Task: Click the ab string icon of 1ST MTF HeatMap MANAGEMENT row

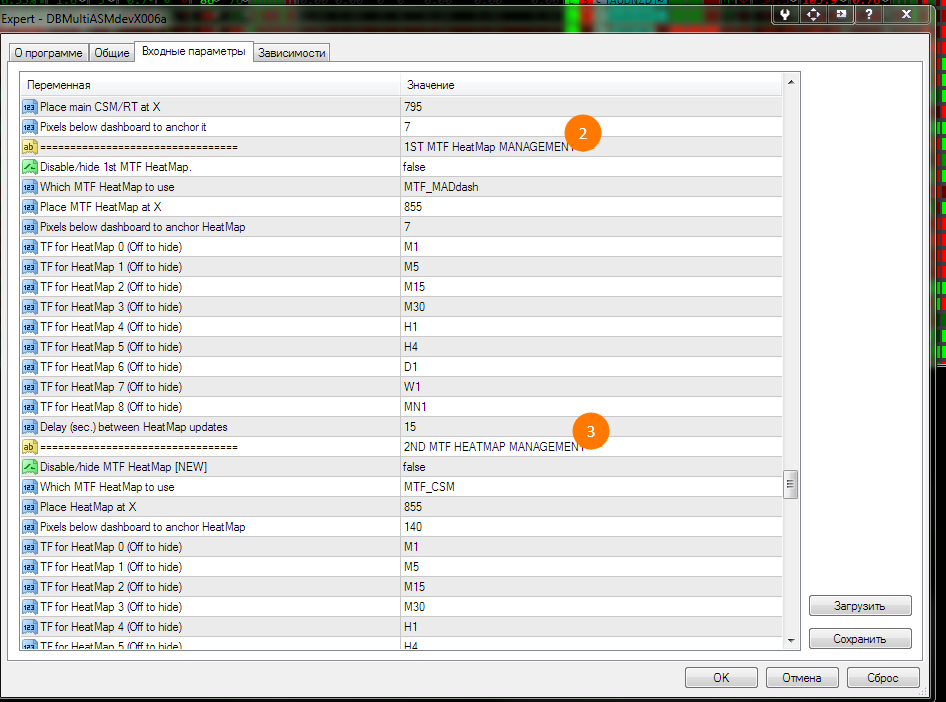Action: point(30,147)
